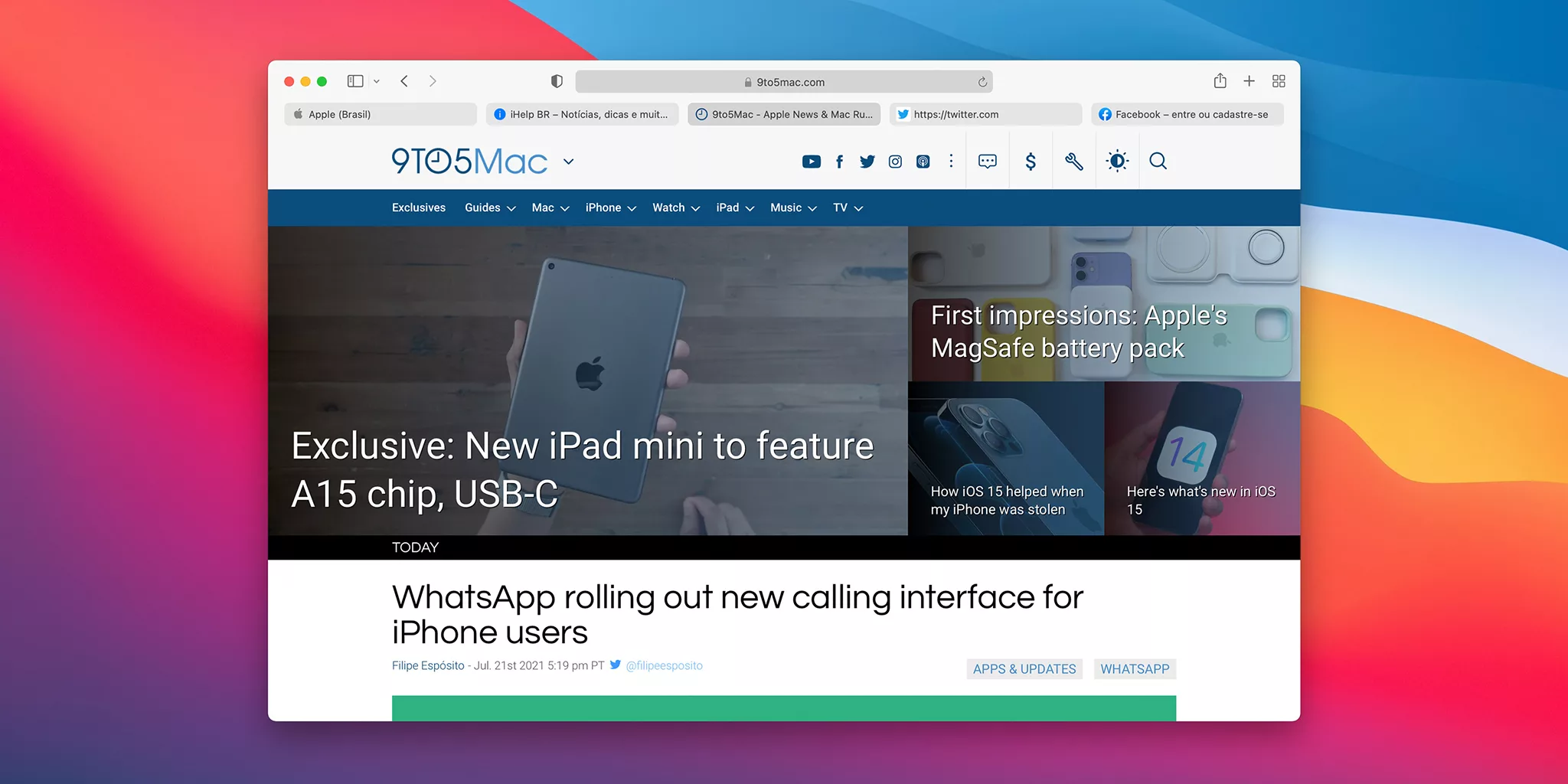This screenshot has width=1568, height=784.
Task: Expand the chevron beside the 9to5Mac logo
Action: [x=568, y=162]
